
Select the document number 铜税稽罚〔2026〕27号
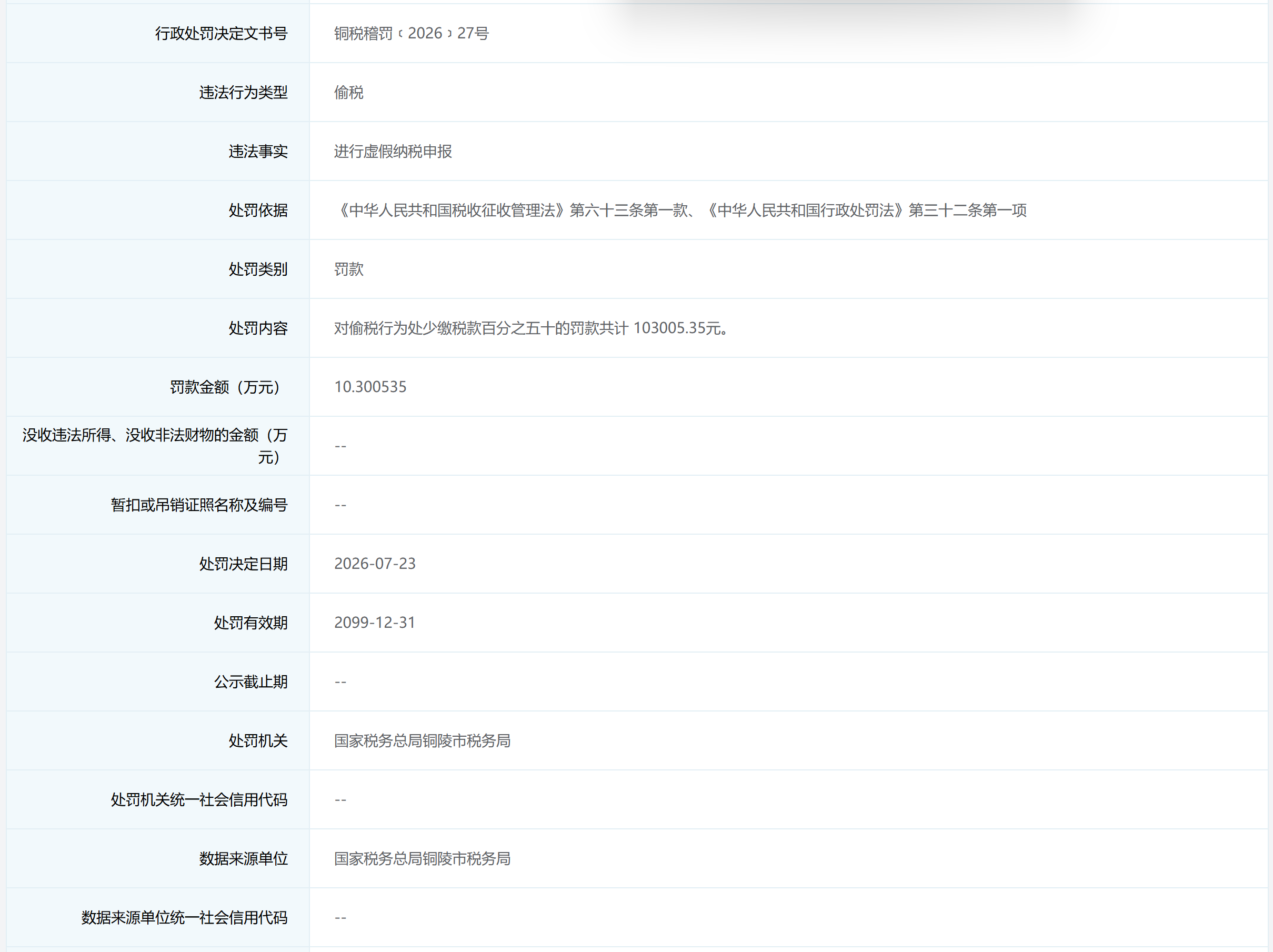coord(412,33)
